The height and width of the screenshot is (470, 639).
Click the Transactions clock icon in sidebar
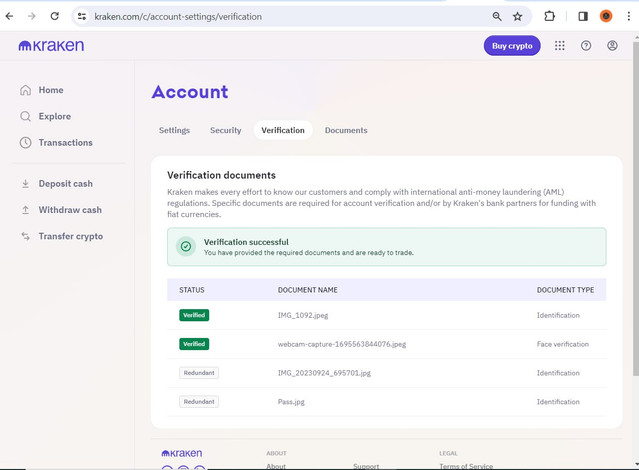pos(25,143)
